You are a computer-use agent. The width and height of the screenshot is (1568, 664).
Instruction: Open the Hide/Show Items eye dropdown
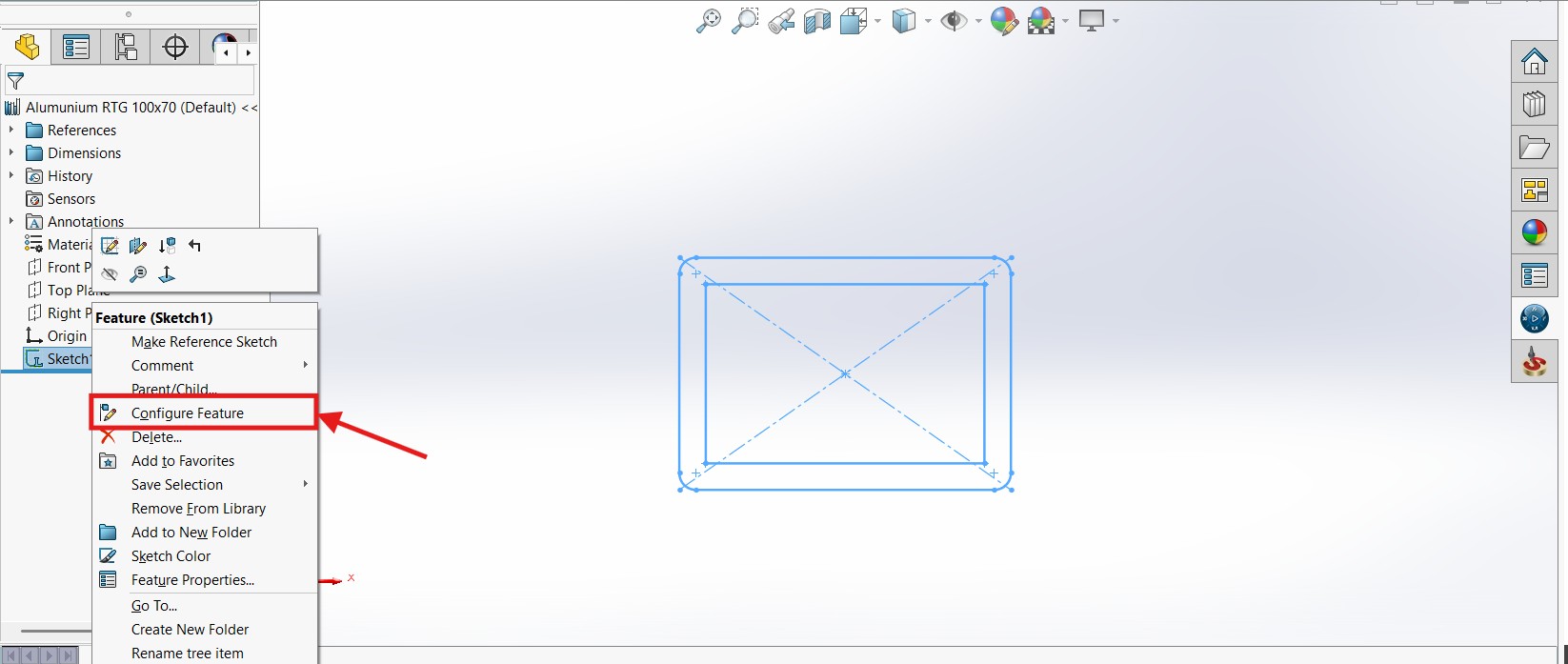978,21
